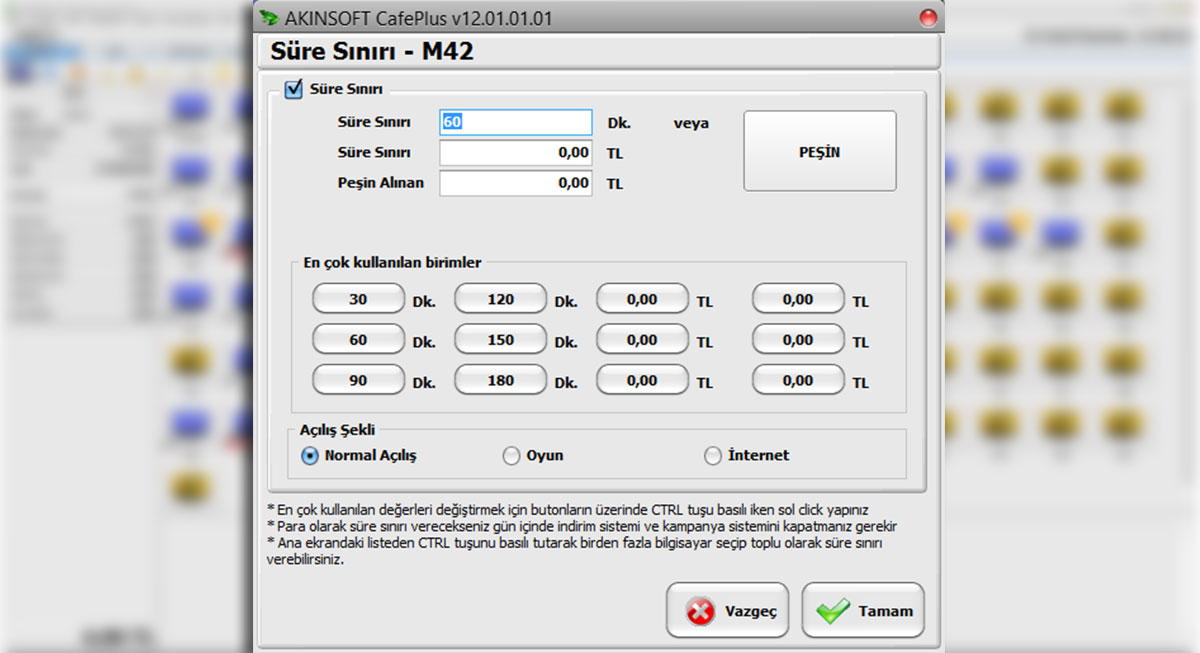Close the dialog with red title button
1200x653 pixels.
point(927,18)
